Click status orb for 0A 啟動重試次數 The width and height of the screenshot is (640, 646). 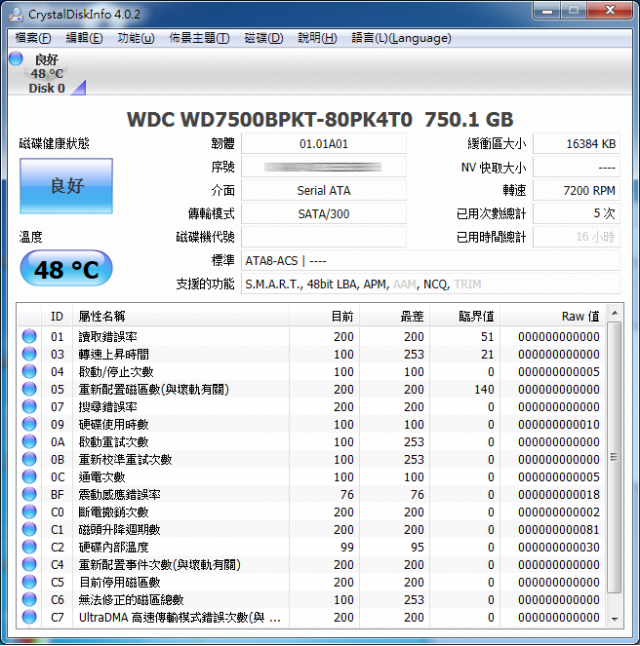click(x=29, y=441)
